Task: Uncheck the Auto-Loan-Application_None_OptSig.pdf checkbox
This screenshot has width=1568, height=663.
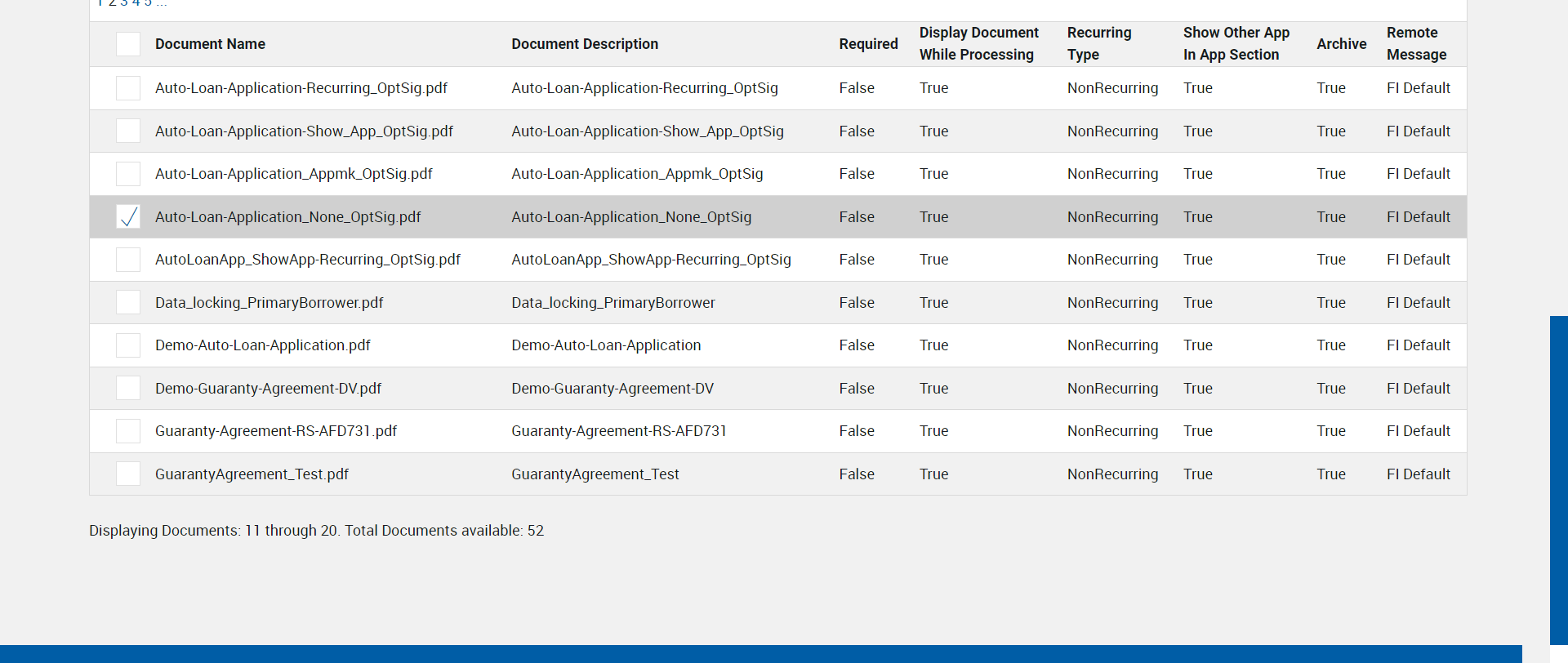Action: click(128, 216)
